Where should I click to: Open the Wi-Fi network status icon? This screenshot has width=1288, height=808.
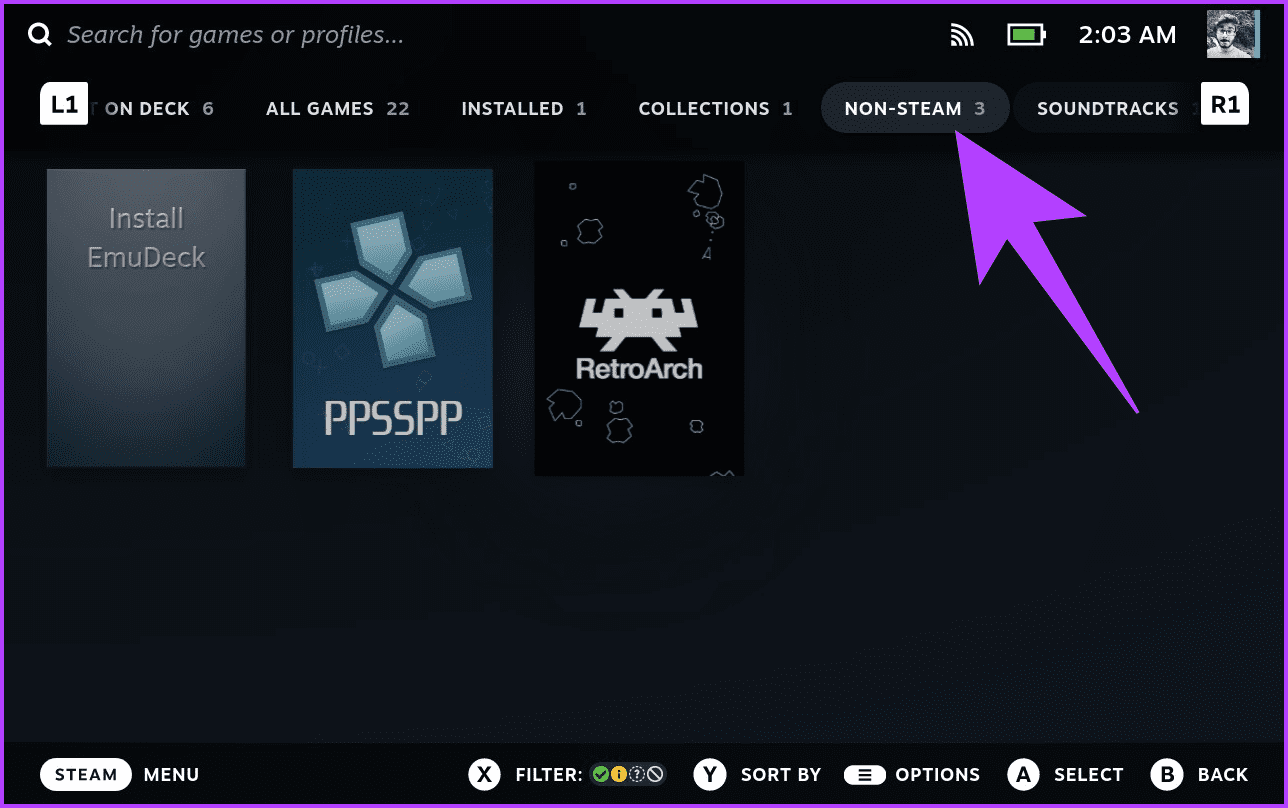click(x=962, y=35)
